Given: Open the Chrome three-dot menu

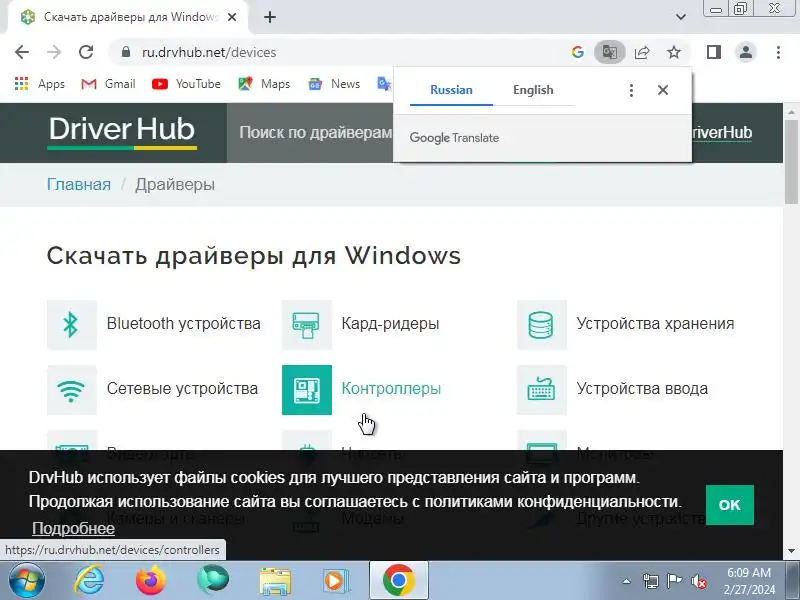Looking at the screenshot, I should pos(778,52).
